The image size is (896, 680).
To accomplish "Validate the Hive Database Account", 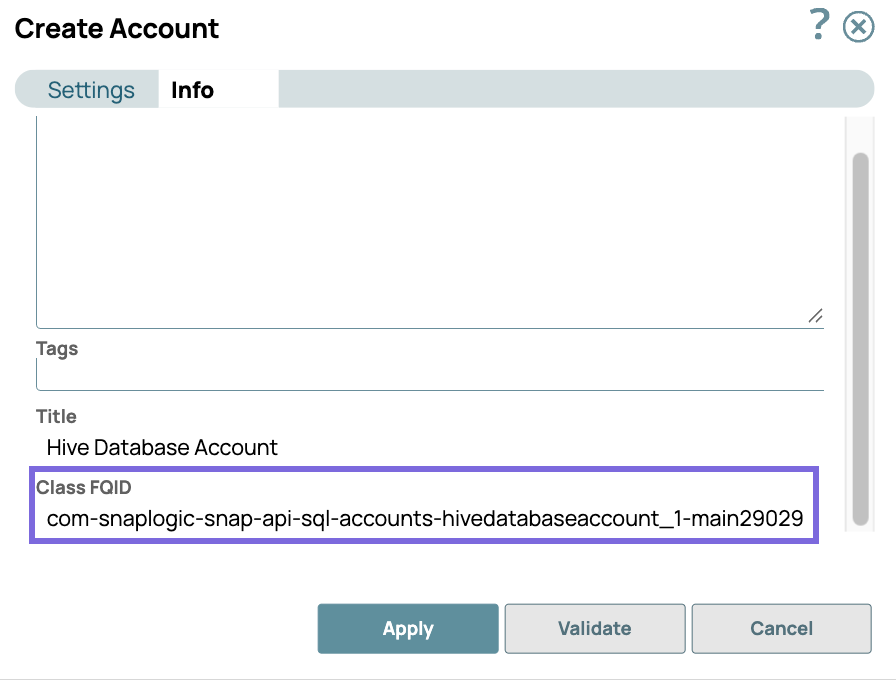I will click(x=594, y=628).
